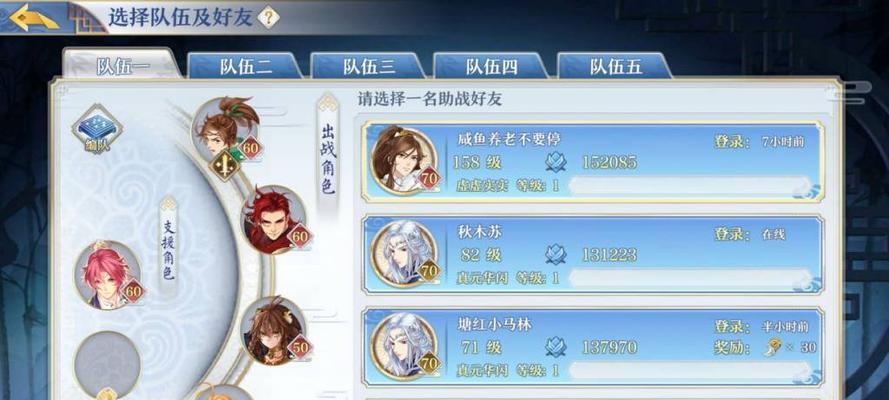Select the 队伍一 tab
The width and height of the screenshot is (889, 400).
point(122,63)
